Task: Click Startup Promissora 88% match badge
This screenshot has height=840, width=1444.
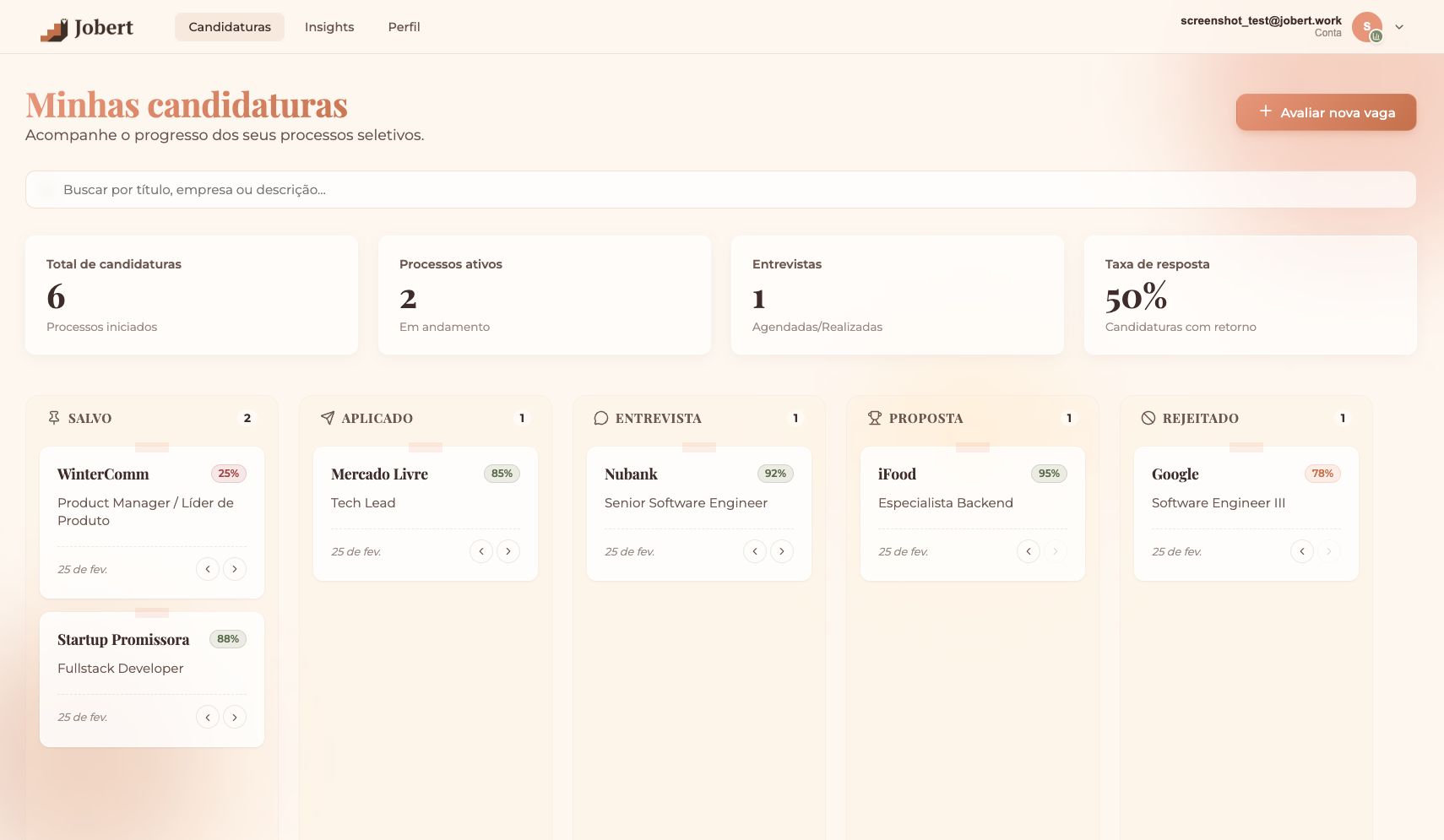Action: [x=228, y=639]
